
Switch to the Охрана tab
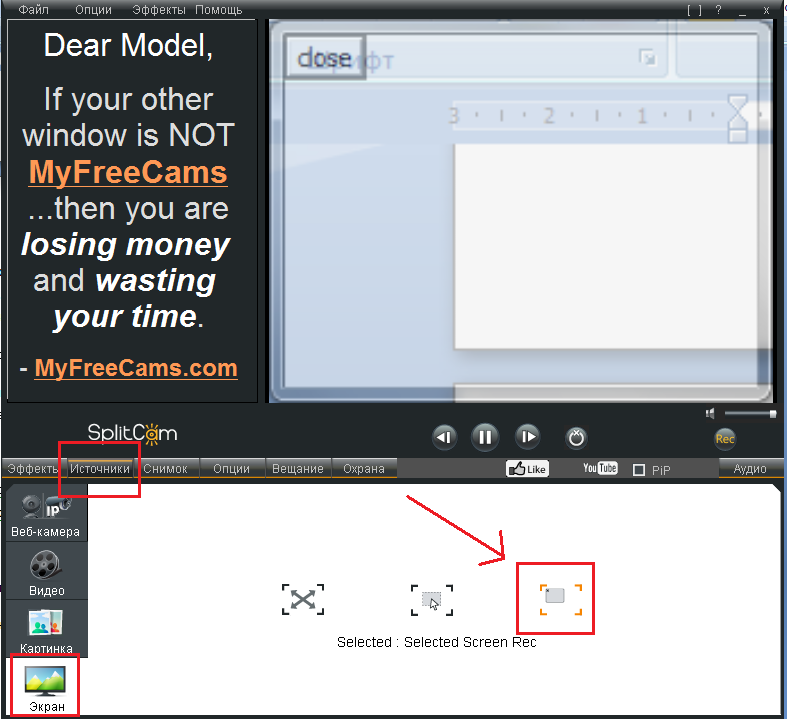pos(364,469)
